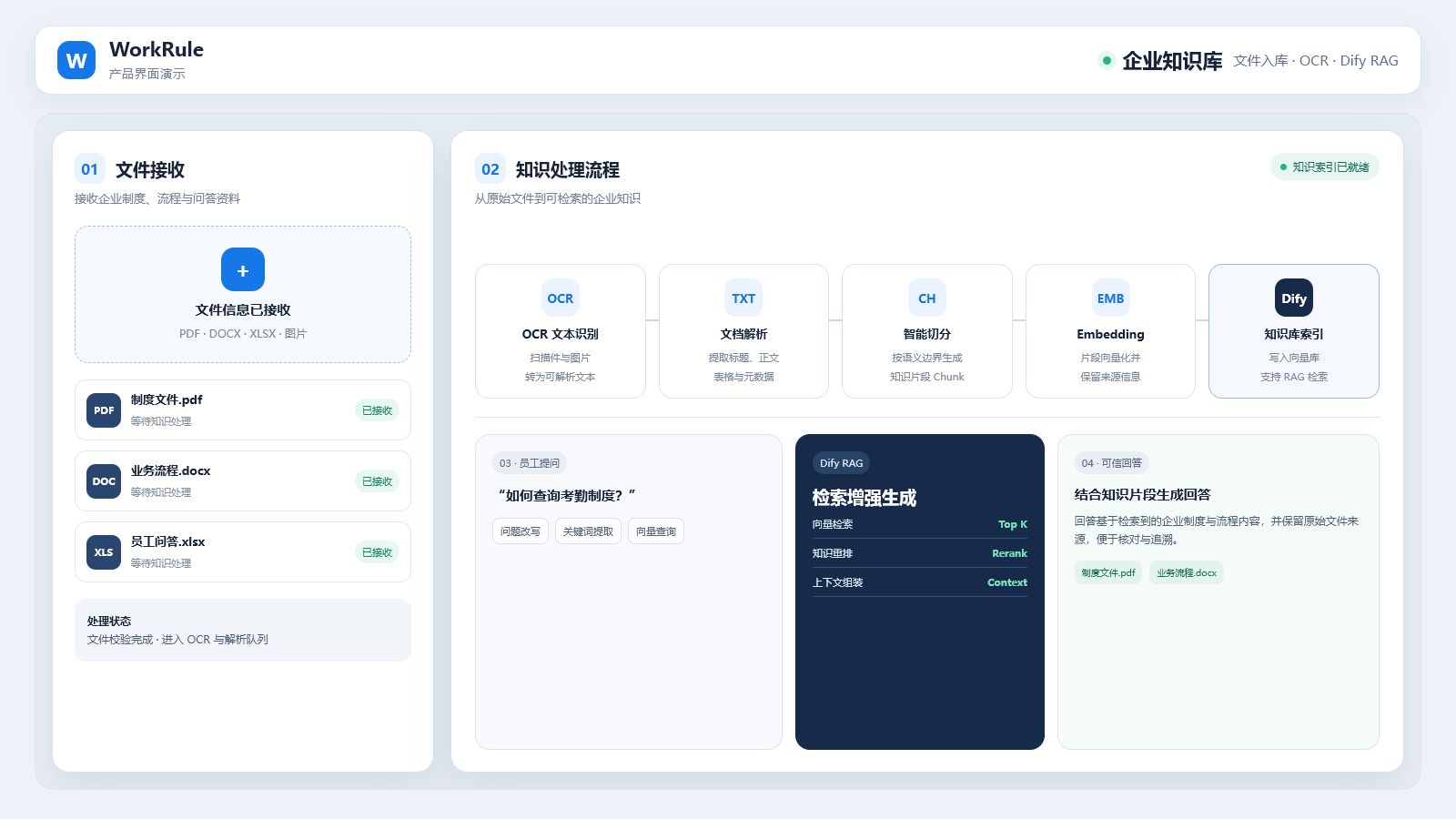Click the 01 step number badge

click(x=89, y=169)
